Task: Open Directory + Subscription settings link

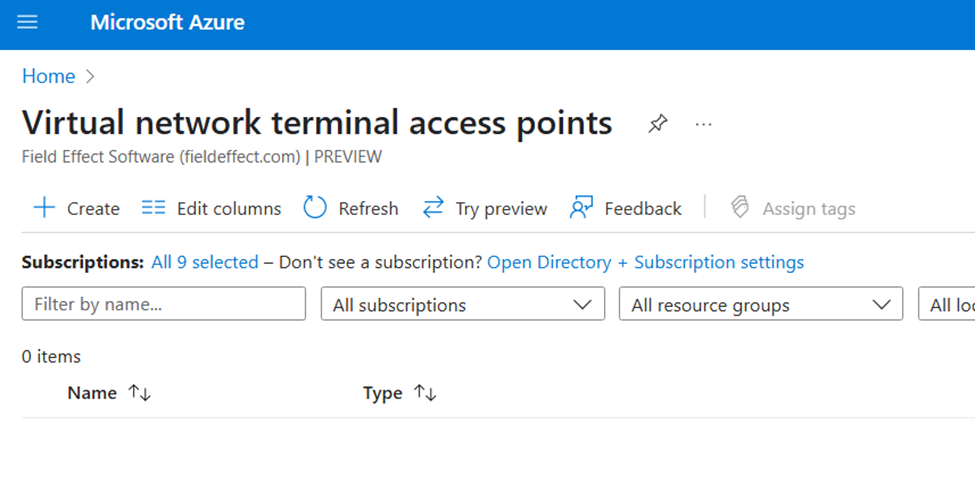Action: pos(645,262)
